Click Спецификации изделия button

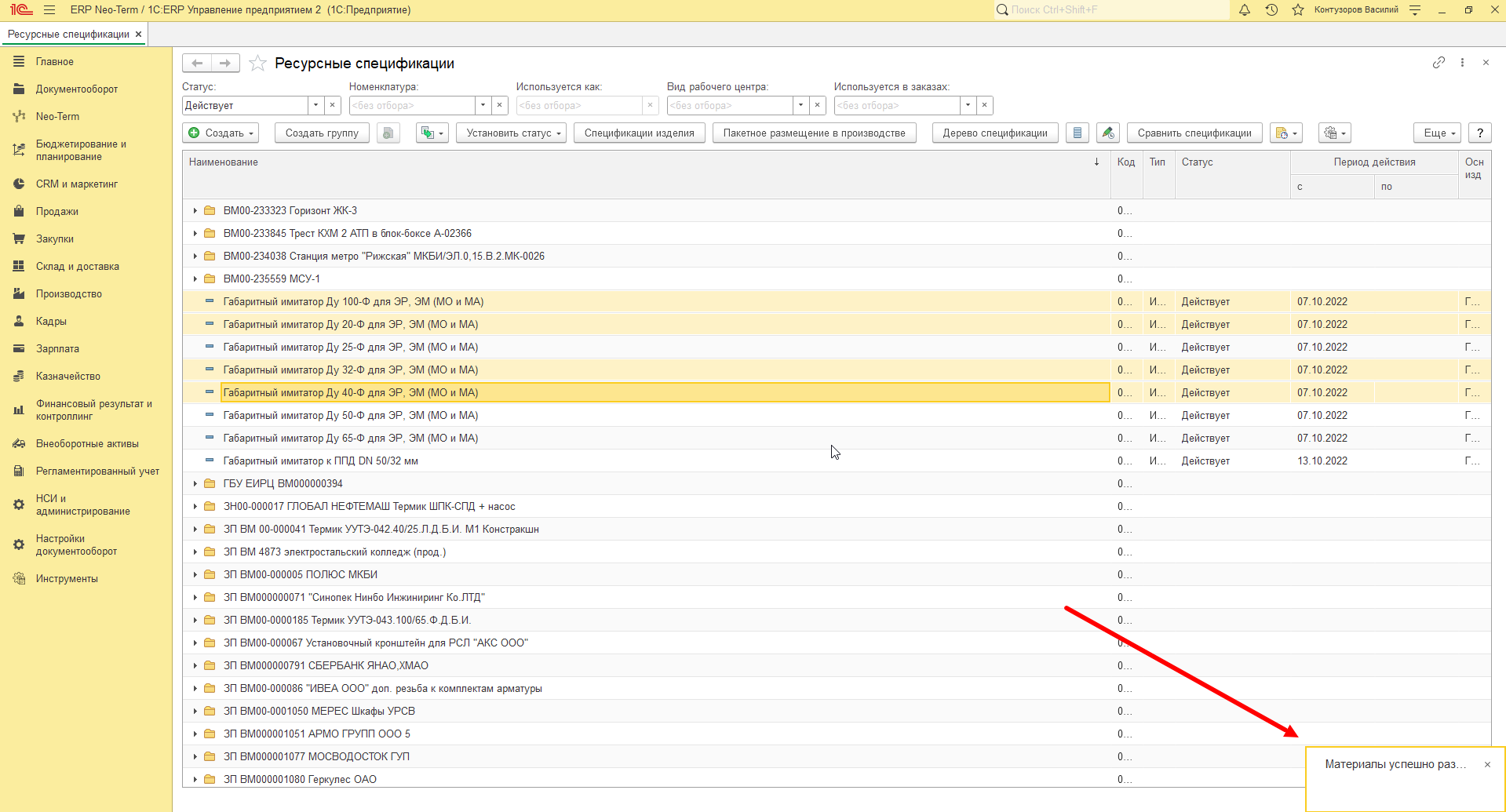pyautogui.click(x=639, y=133)
